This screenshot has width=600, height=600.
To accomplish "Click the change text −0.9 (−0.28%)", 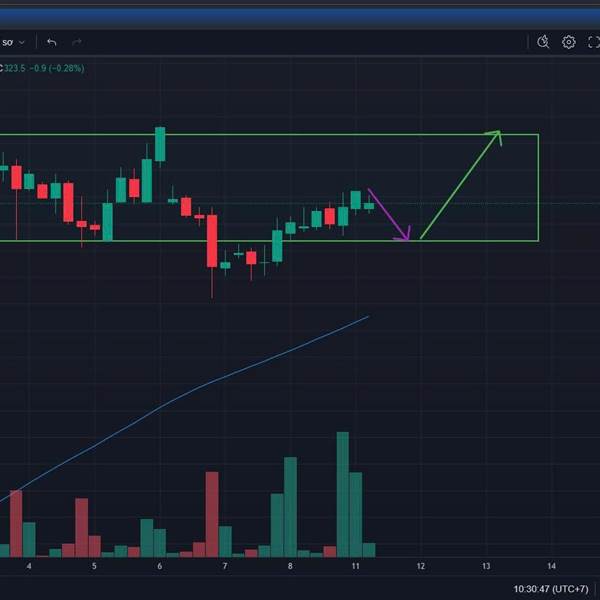I will coord(57,68).
